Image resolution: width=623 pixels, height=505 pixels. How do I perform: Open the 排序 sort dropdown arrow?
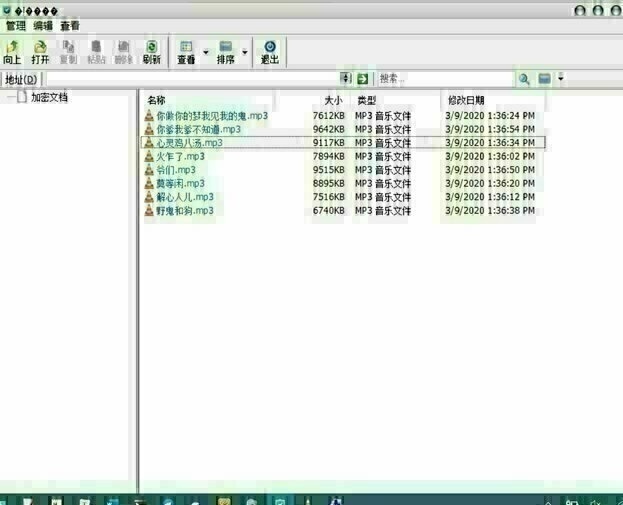245,52
